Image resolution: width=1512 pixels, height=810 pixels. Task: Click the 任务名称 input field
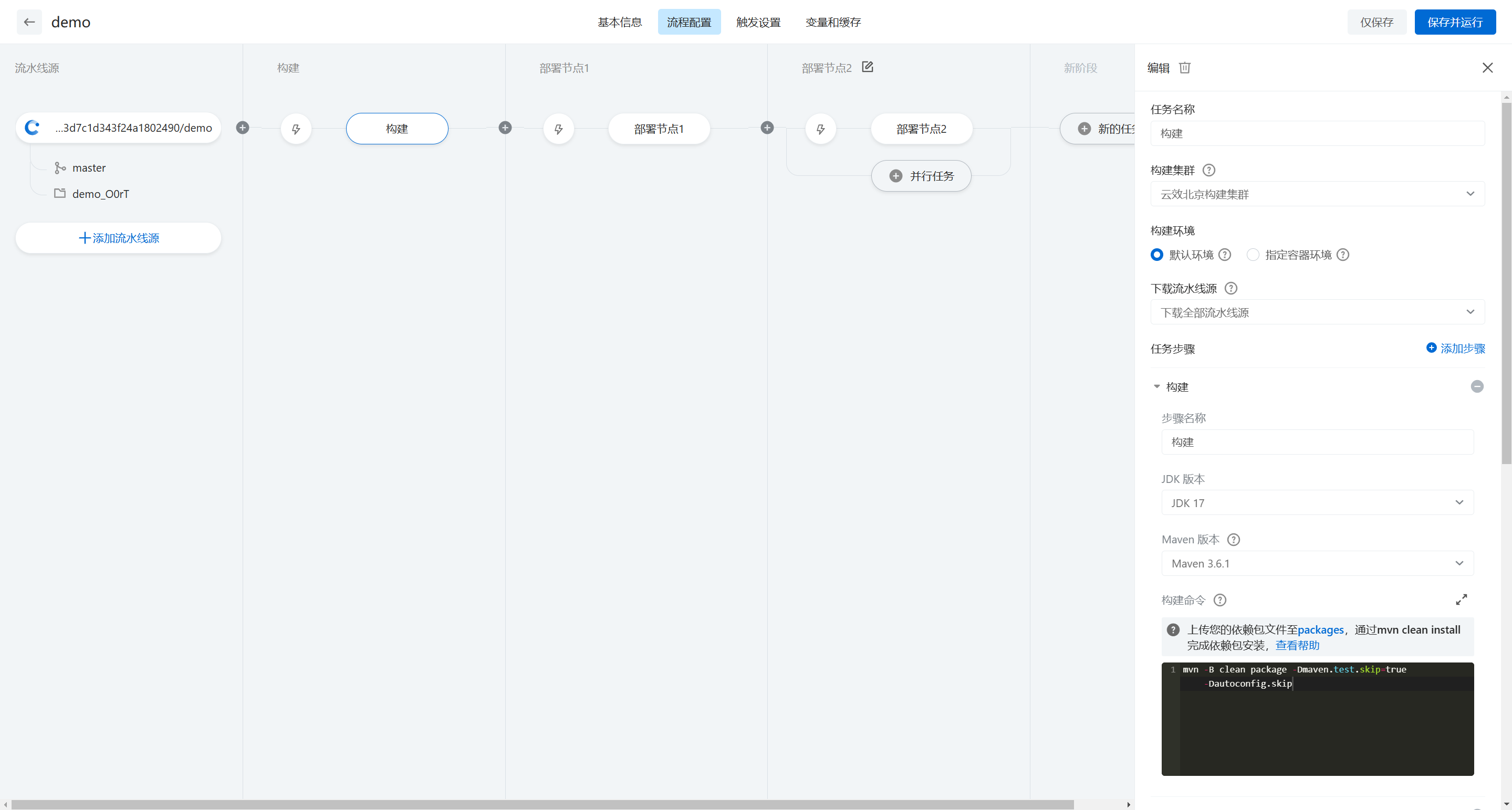pyautogui.click(x=1317, y=133)
